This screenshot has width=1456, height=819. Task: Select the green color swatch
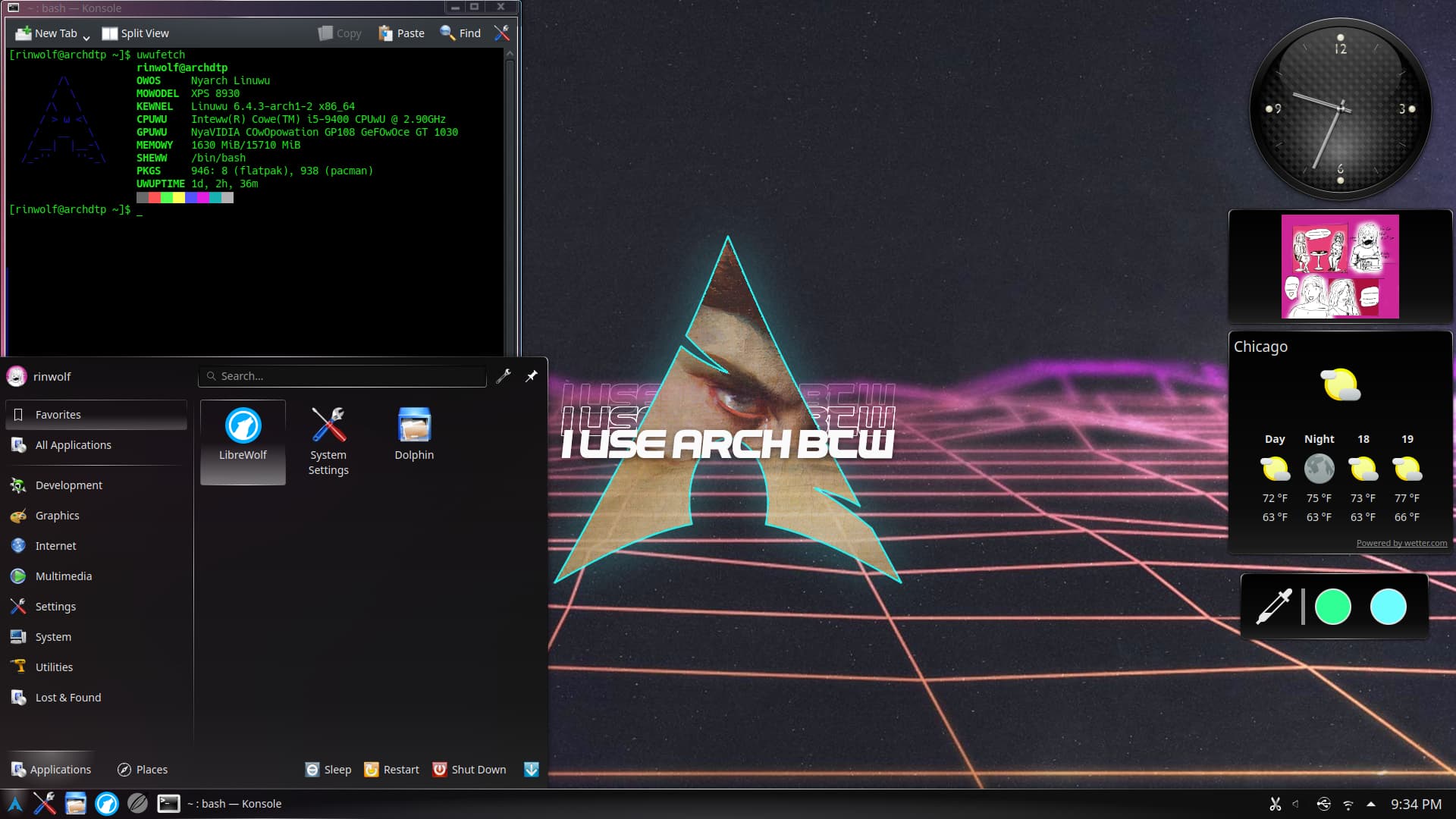[1332, 607]
